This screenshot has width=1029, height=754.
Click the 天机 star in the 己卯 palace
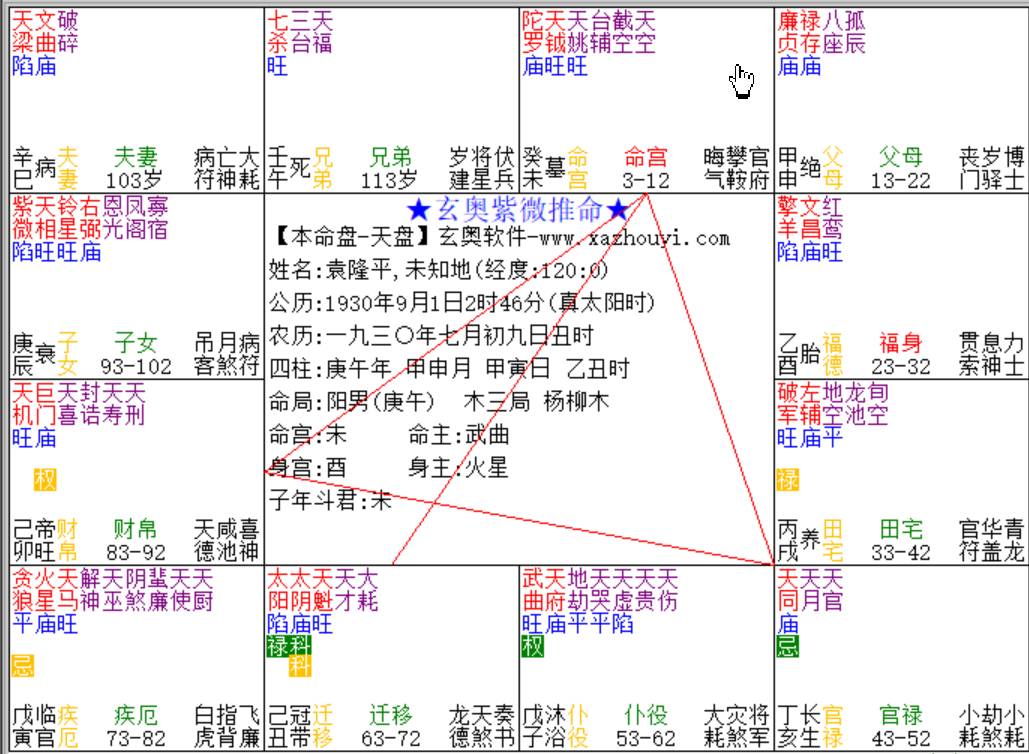click(x=23, y=404)
